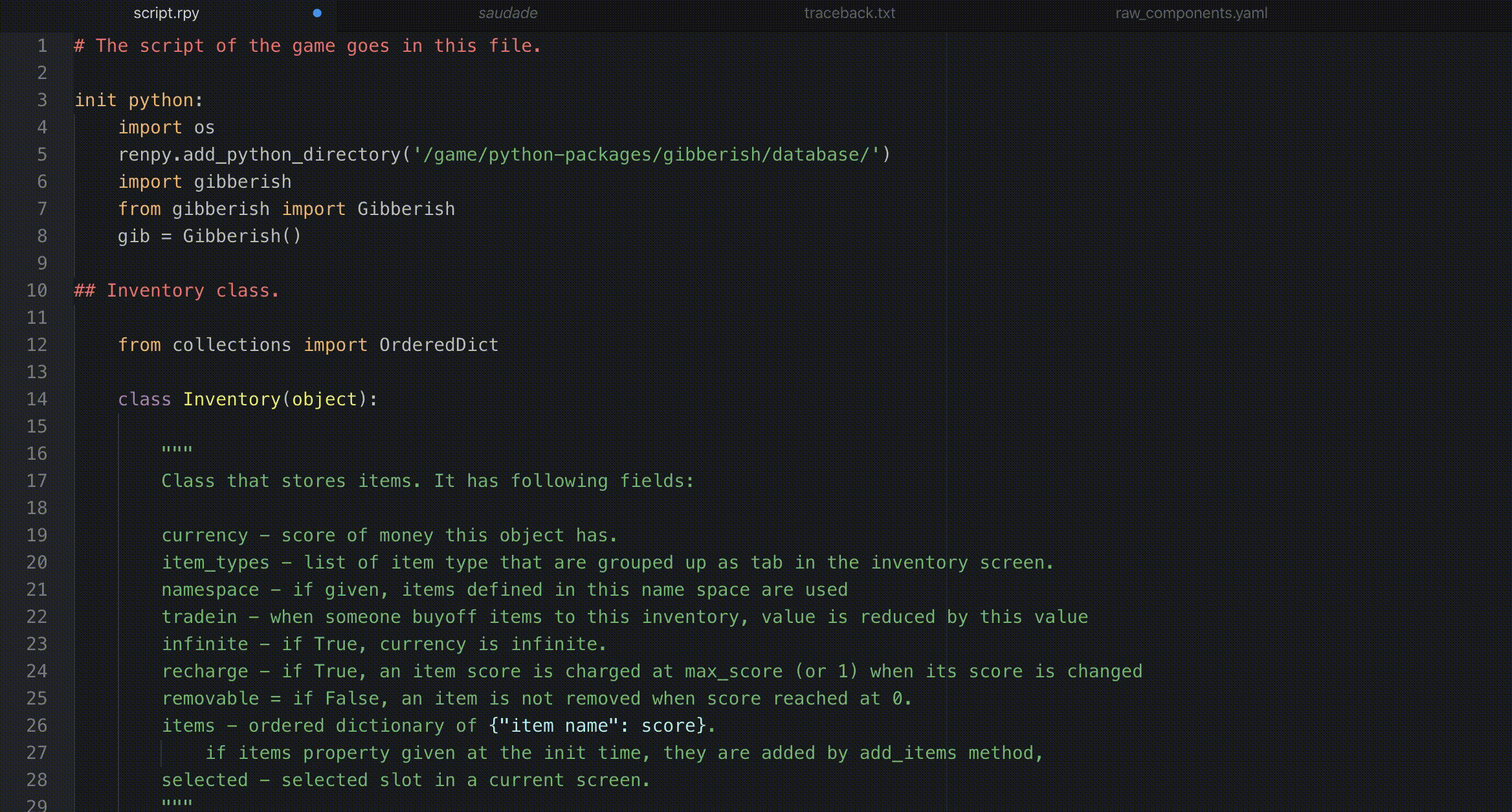
Task: Click the OrderedDict import word
Action: [438, 345]
